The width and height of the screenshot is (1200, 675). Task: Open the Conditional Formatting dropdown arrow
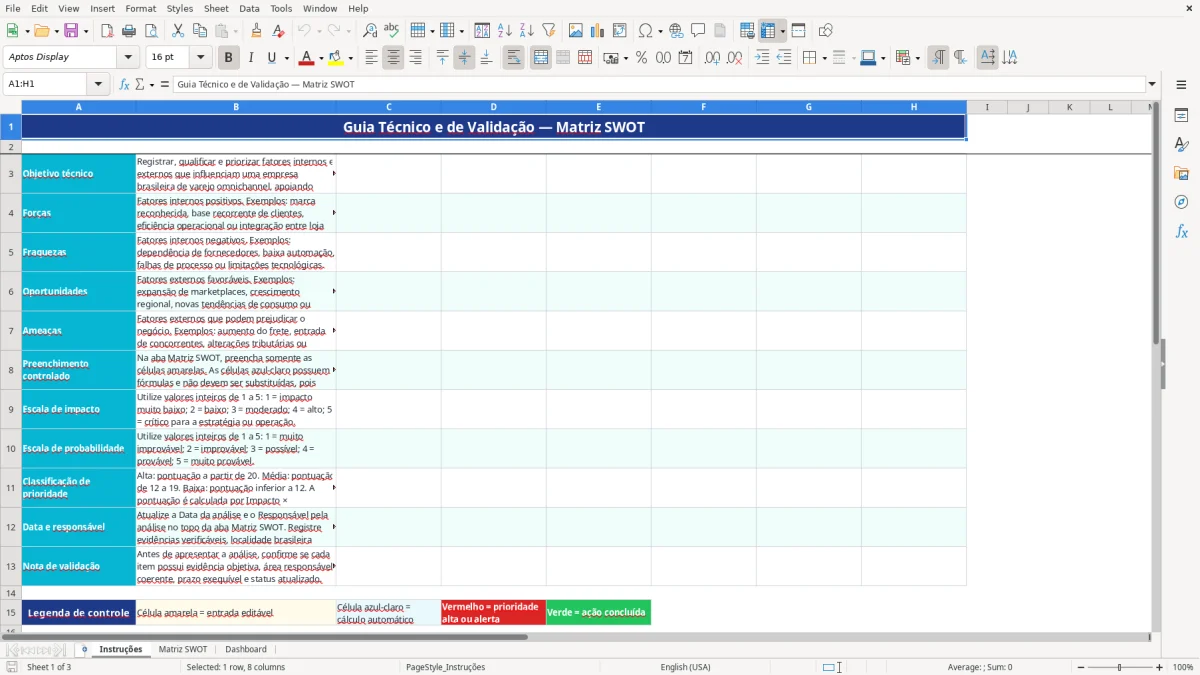click(x=917, y=57)
